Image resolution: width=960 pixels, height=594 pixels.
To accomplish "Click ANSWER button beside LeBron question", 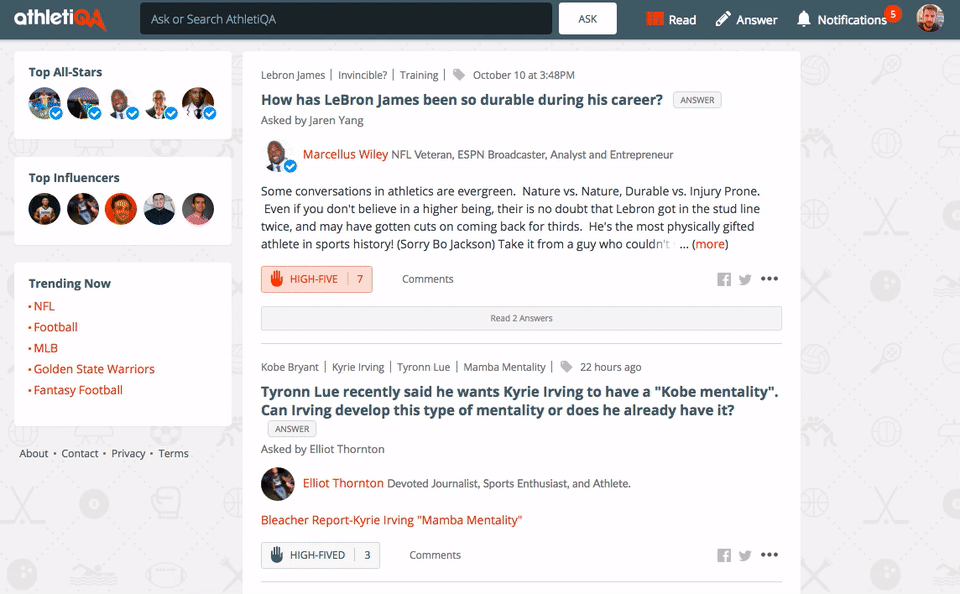I will [x=697, y=100].
